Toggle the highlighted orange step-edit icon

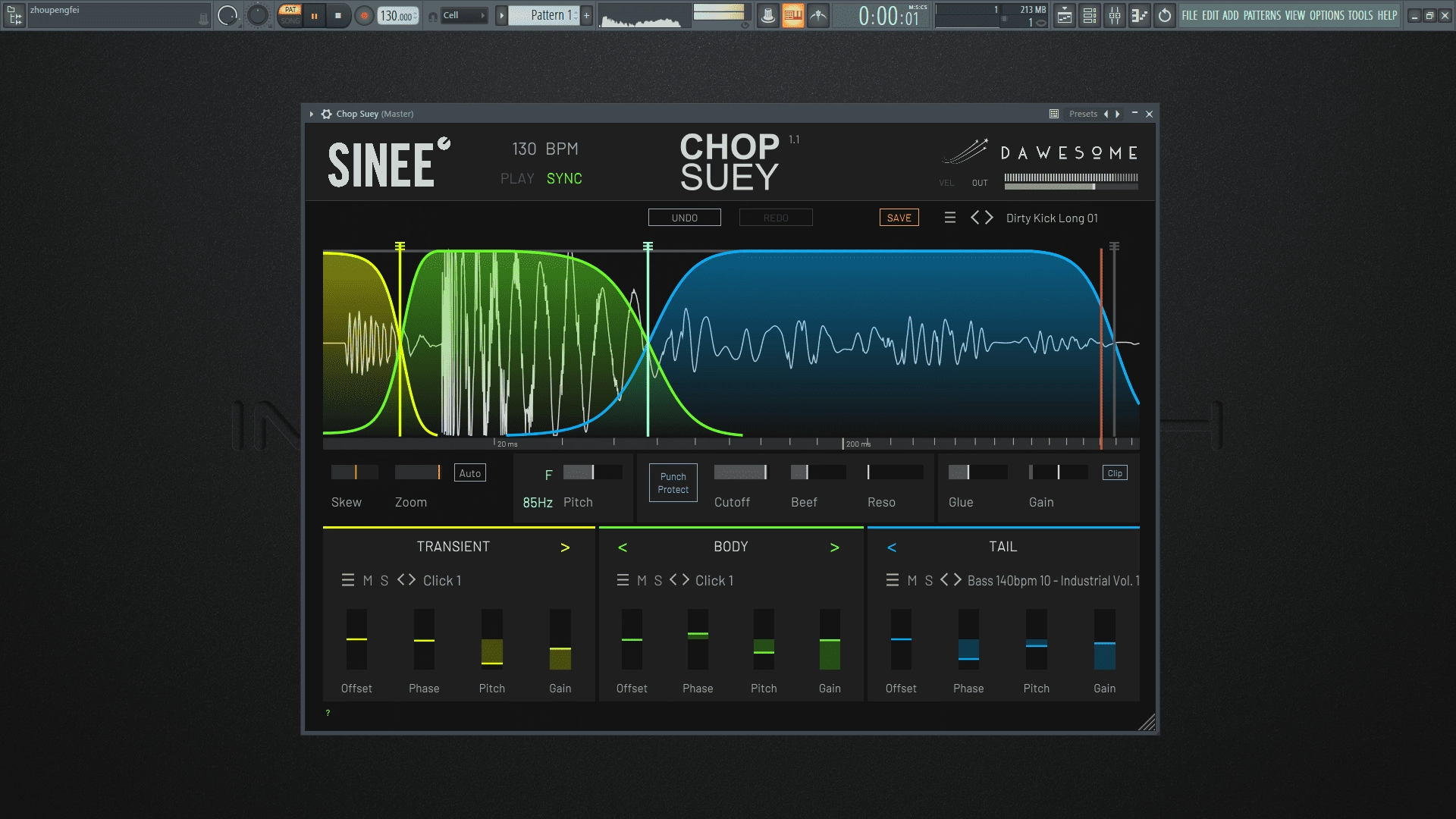pyautogui.click(x=792, y=15)
